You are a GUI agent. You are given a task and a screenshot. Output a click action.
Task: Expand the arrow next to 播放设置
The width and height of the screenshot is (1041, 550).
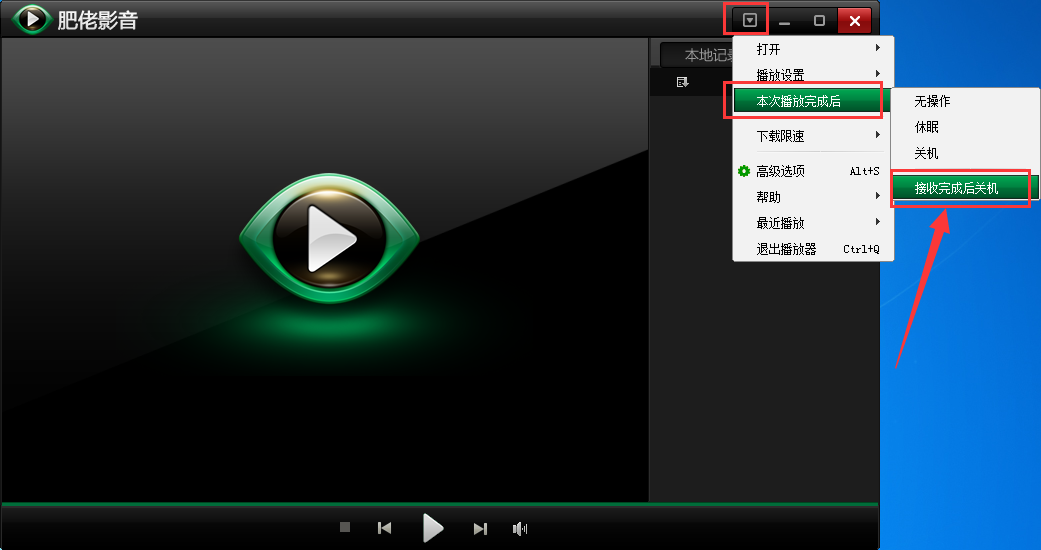click(878, 74)
